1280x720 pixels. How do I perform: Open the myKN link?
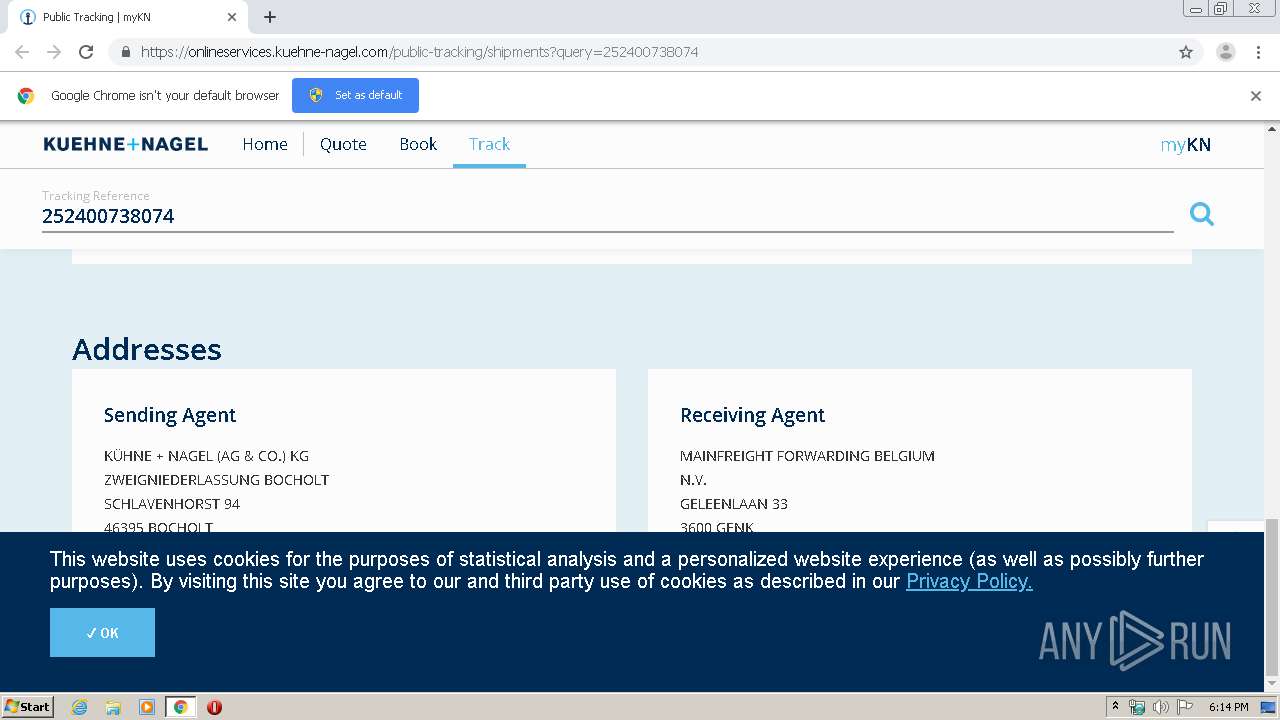tap(1185, 145)
